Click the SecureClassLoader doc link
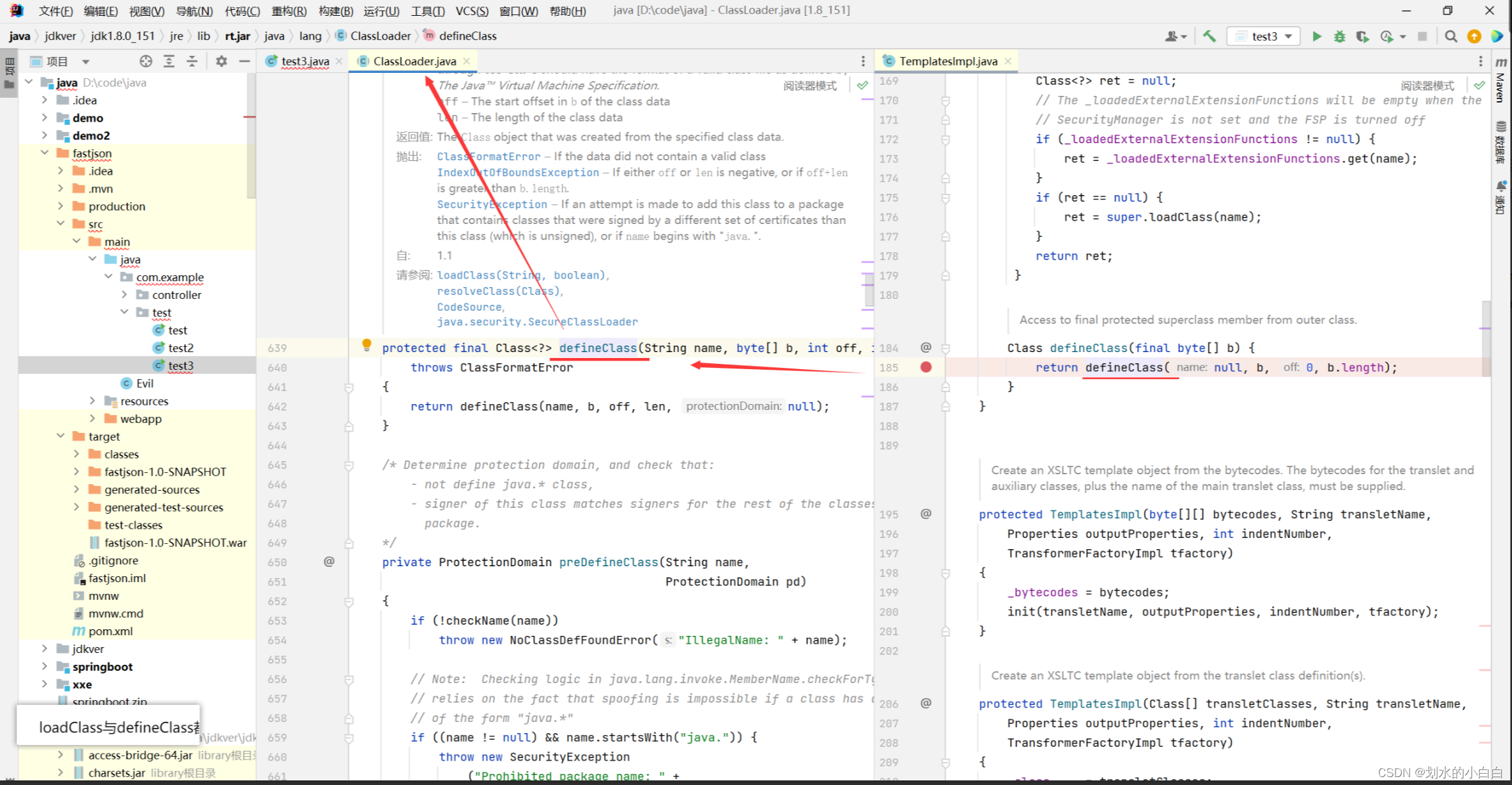The image size is (1512, 785). pyautogui.click(x=537, y=322)
